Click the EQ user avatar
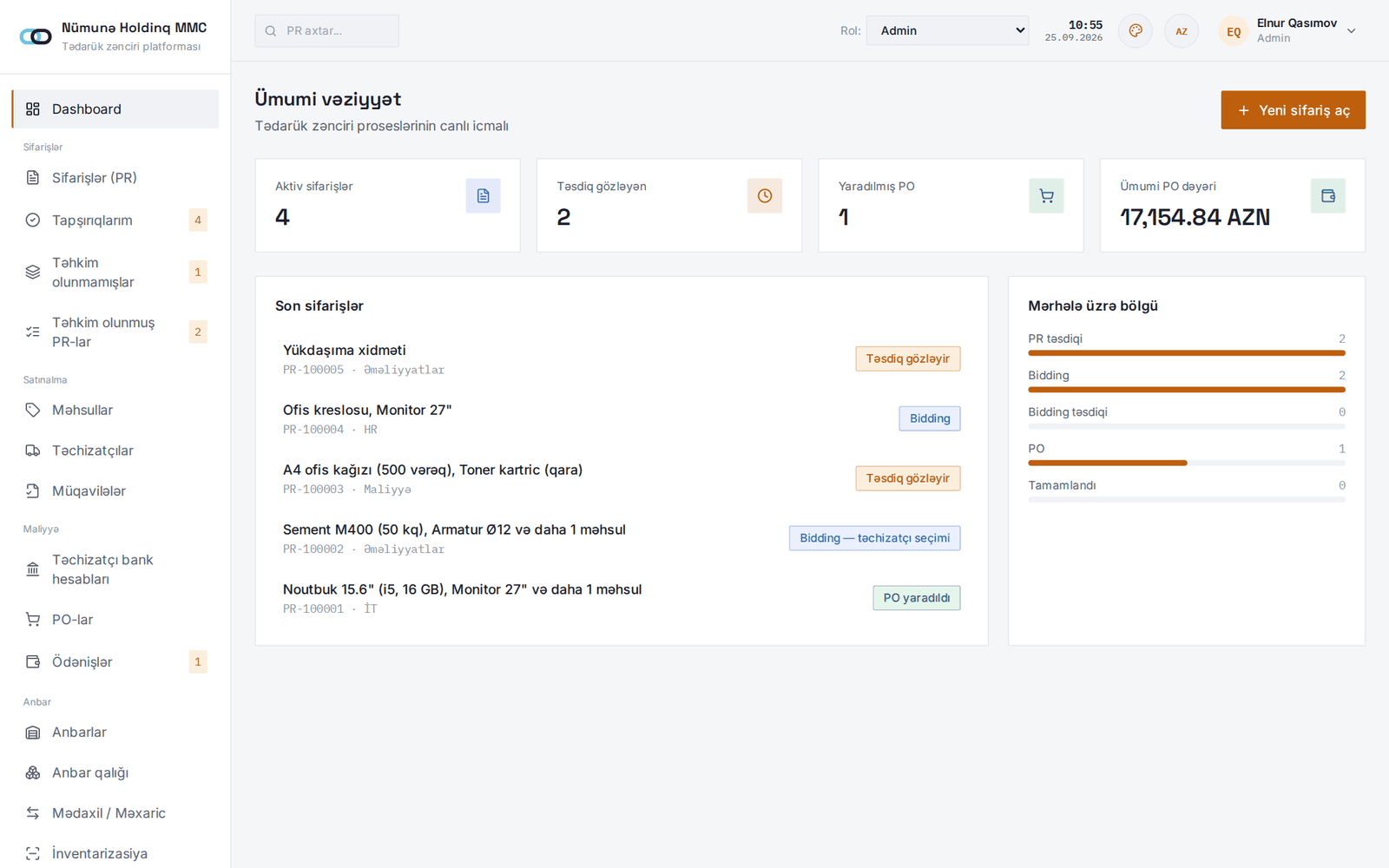The height and width of the screenshot is (868, 1389). click(1234, 31)
